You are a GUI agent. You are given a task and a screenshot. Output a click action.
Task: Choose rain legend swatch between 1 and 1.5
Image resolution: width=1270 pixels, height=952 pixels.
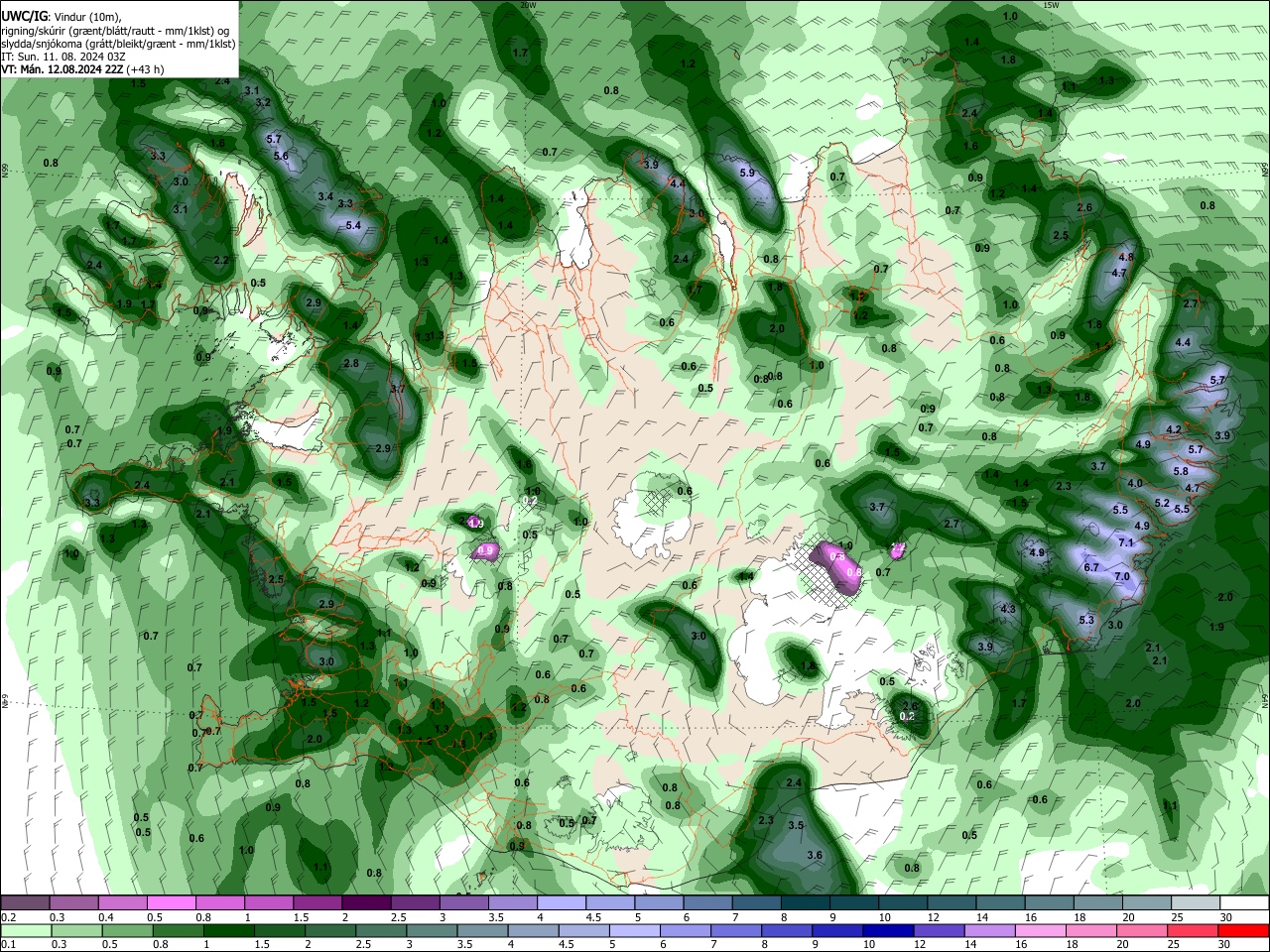point(228,930)
